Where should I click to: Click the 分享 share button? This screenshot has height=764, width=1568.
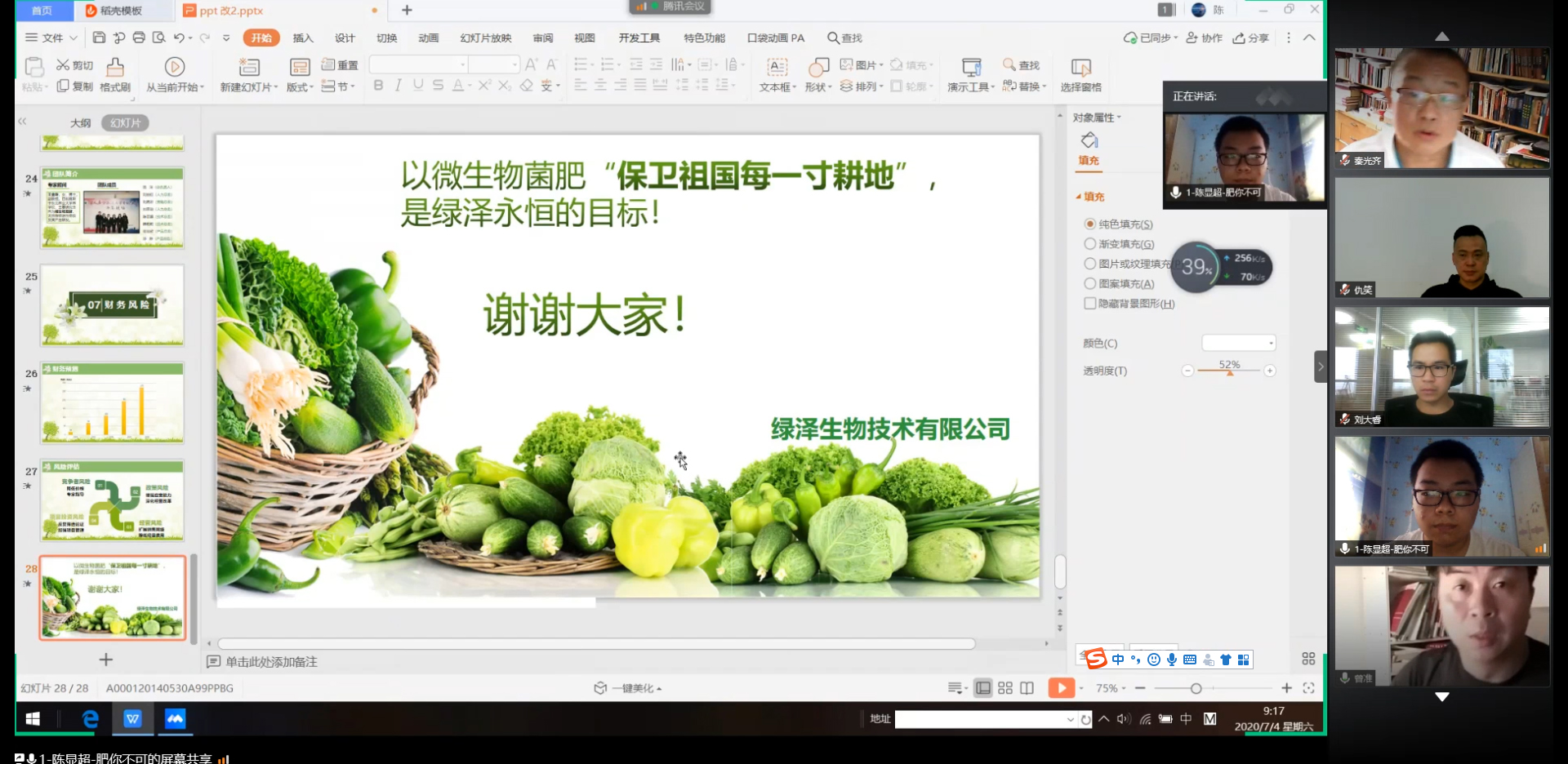[x=1249, y=38]
